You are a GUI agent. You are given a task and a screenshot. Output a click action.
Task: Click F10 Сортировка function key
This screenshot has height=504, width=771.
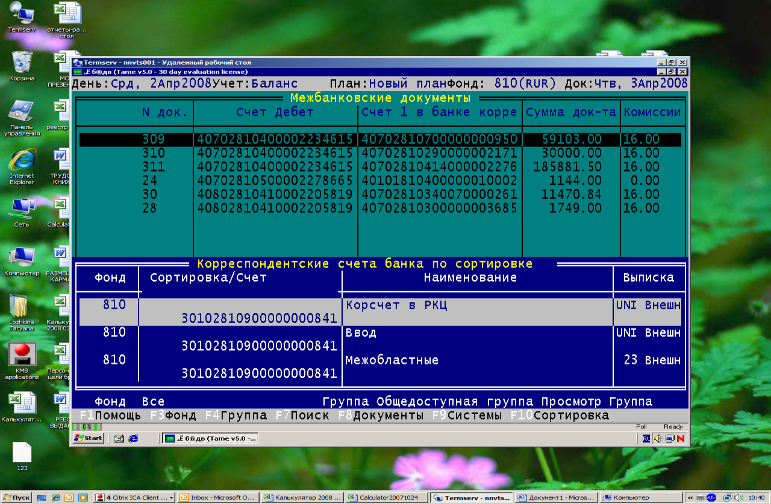click(560, 415)
